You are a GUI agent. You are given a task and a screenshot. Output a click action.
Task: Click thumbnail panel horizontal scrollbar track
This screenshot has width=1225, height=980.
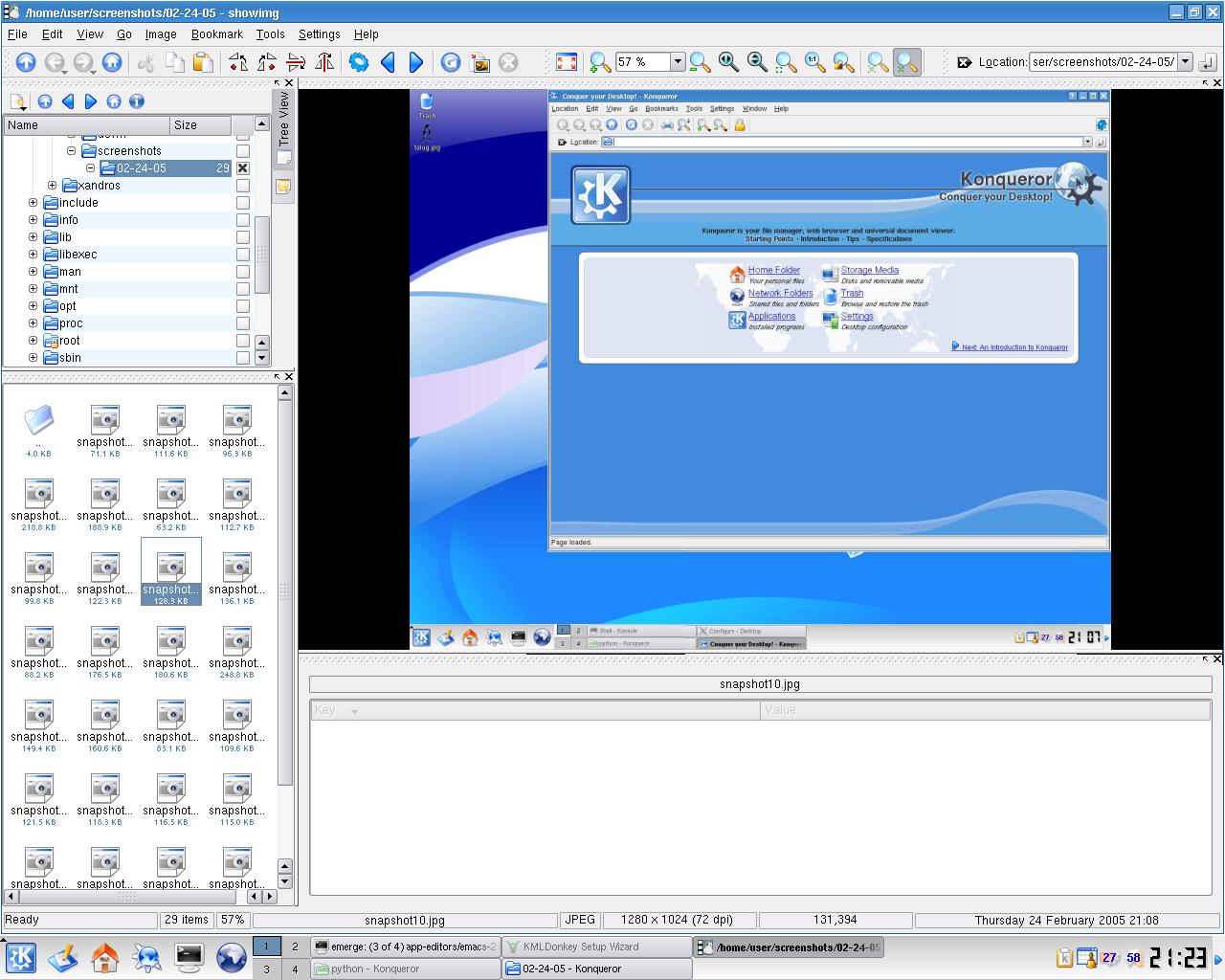click(x=134, y=897)
